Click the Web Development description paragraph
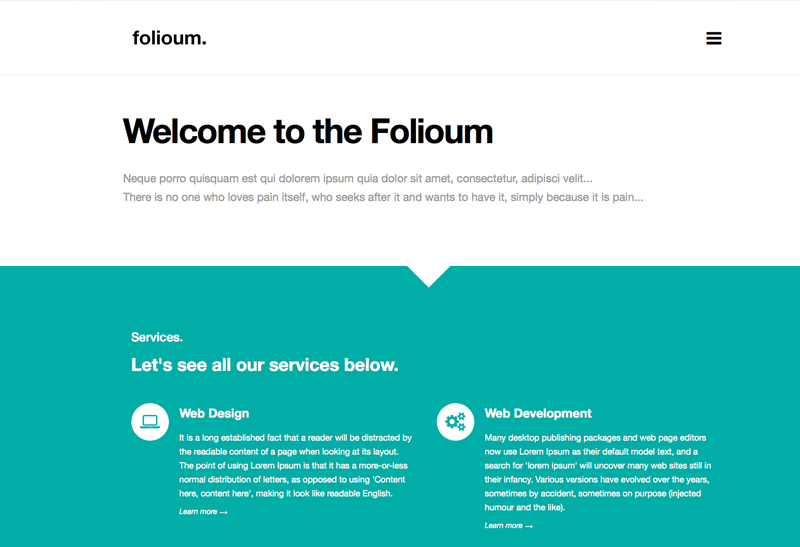This screenshot has height=547, width=800. (x=597, y=473)
